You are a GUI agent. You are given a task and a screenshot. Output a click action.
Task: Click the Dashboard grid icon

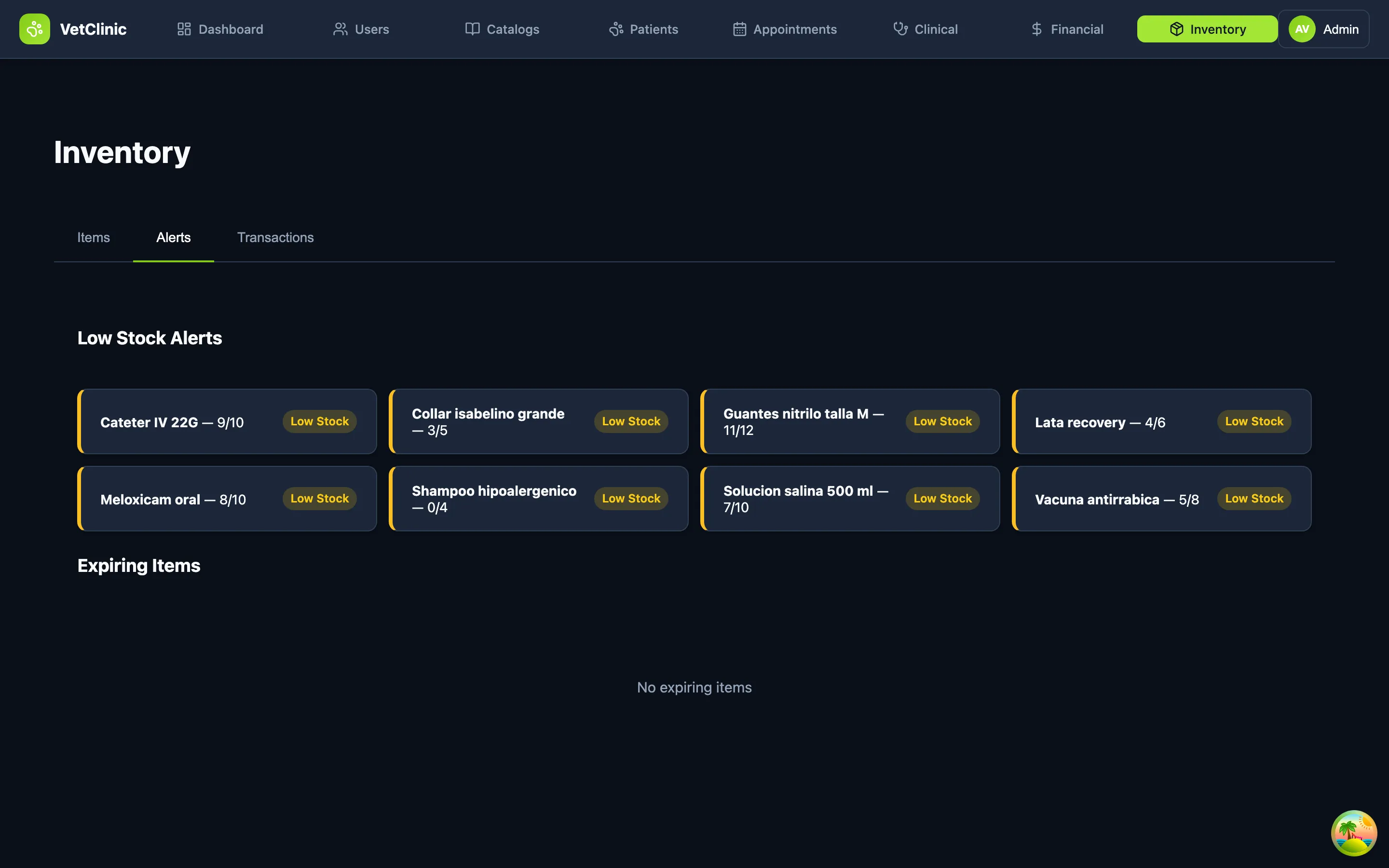coord(184,29)
